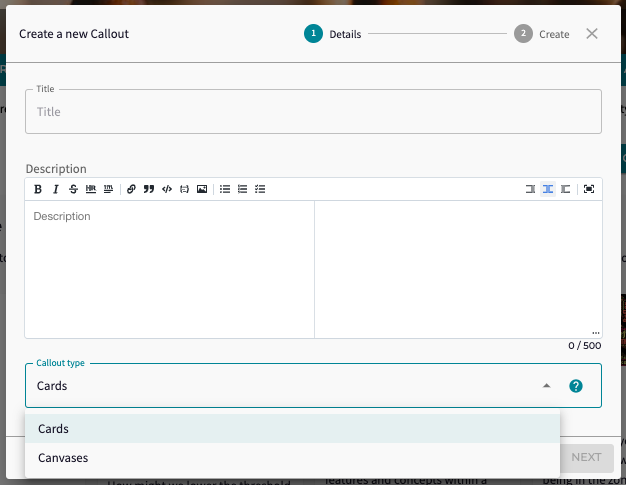Insert a checklist in the description

(260, 189)
